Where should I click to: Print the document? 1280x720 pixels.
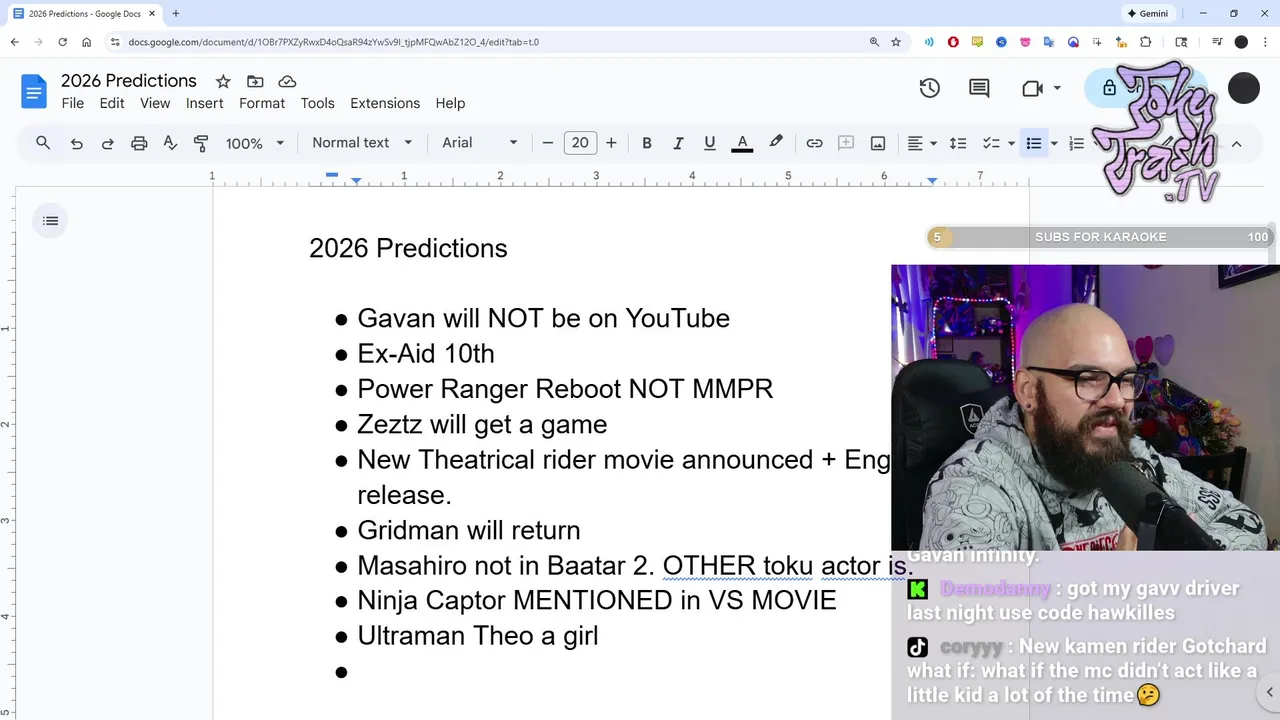tap(139, 143)
